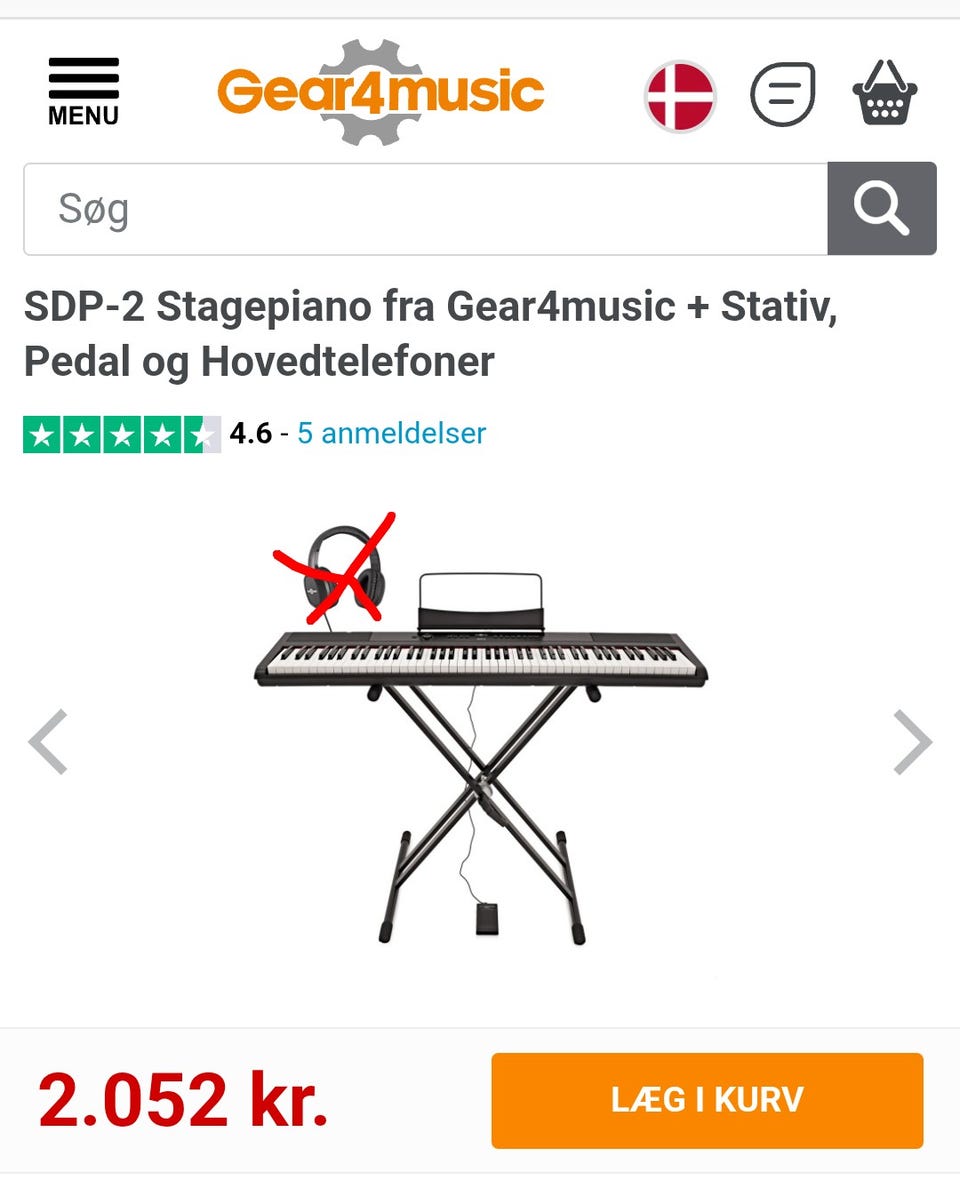
Task: Click the X-frame keyboard stand in image
Action: [x=481, y=812]
